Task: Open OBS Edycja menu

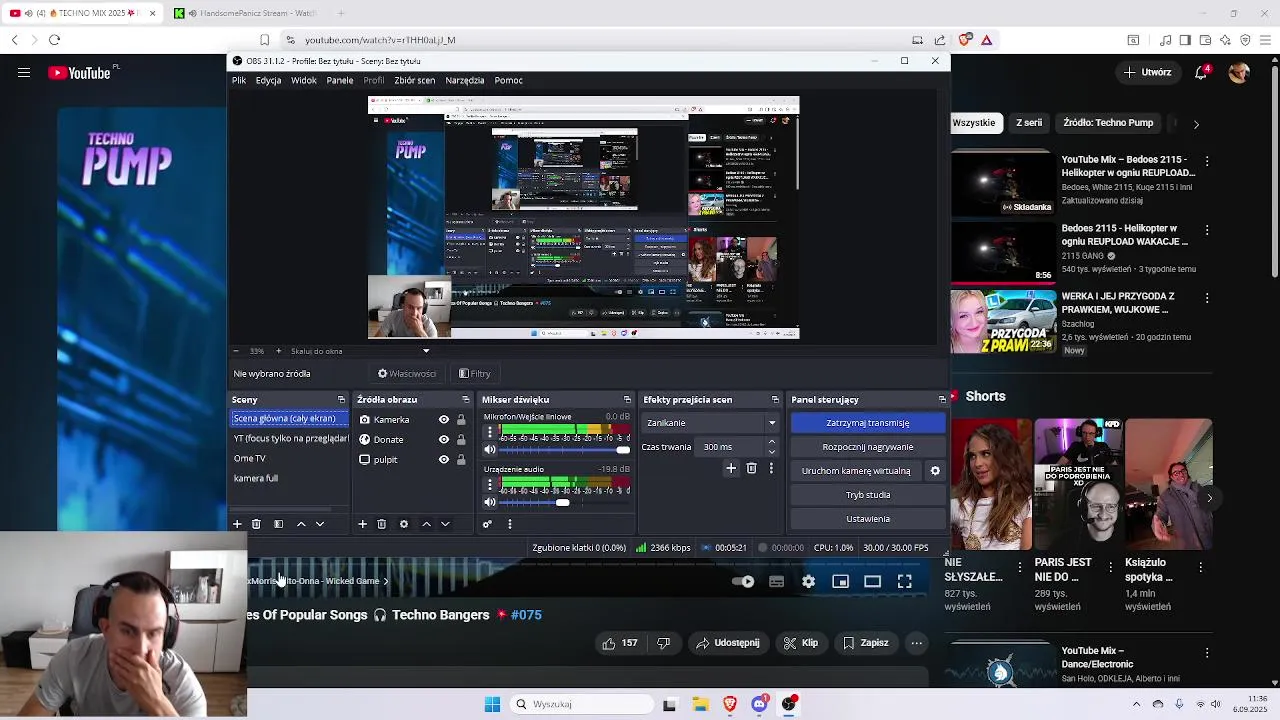Action: click(268, 80)
